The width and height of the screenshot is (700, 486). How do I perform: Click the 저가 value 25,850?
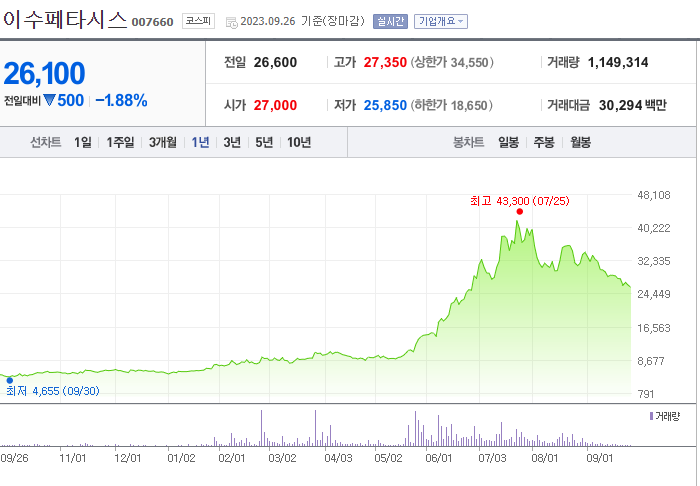(385, 105)
